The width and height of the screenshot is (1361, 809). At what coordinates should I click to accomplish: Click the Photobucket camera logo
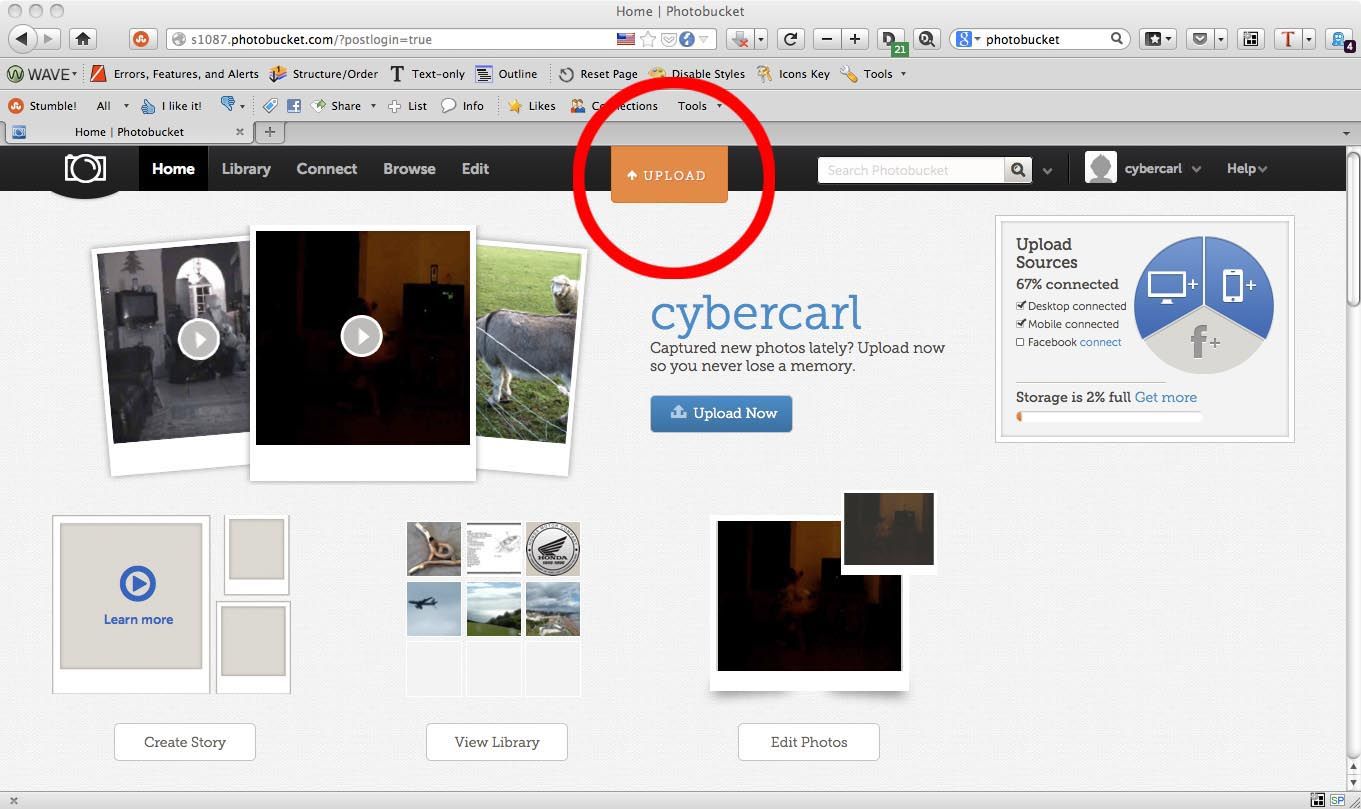click(85, 168)
